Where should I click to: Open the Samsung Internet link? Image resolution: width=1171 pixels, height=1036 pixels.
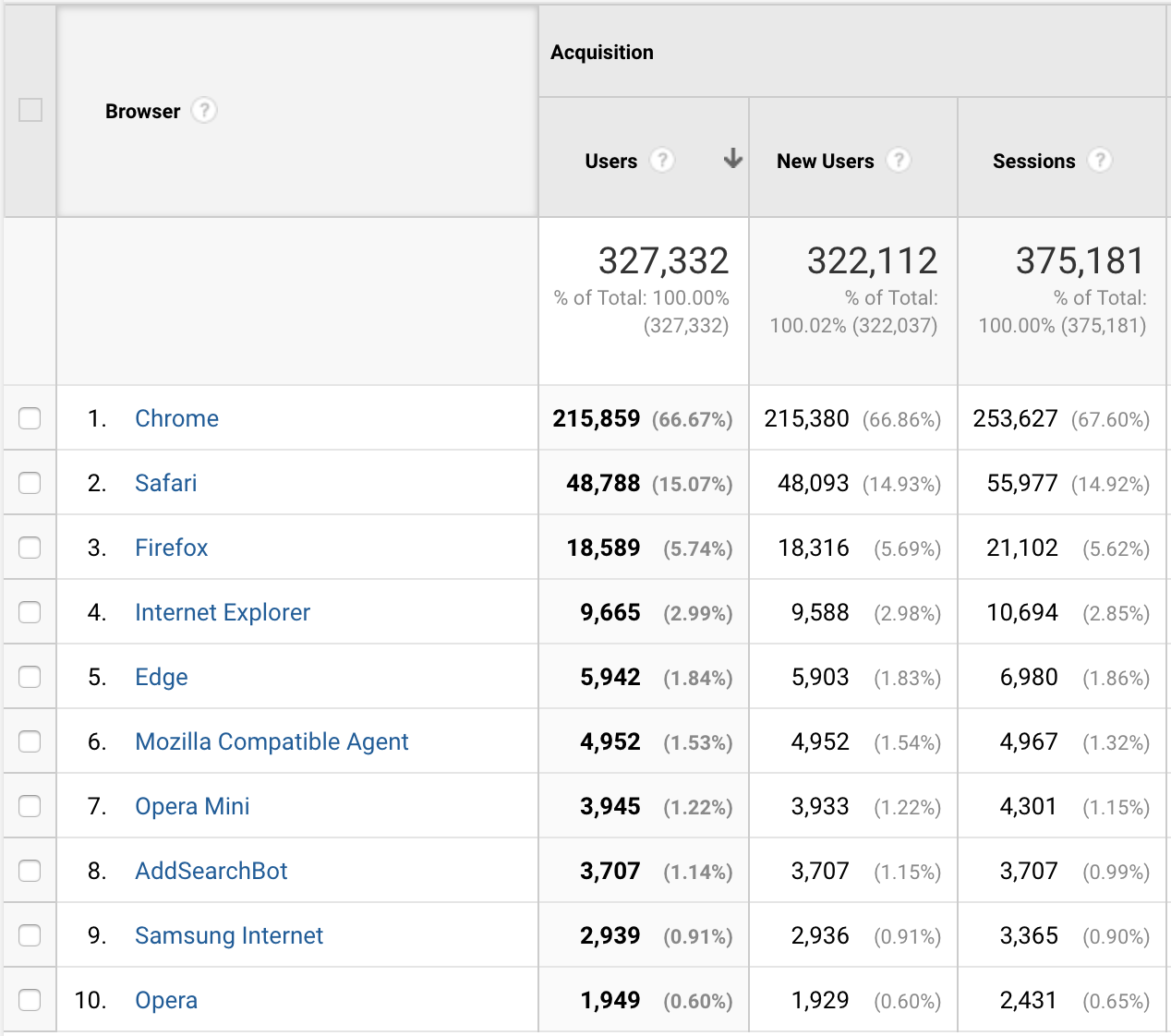click(x=229, y=935)
